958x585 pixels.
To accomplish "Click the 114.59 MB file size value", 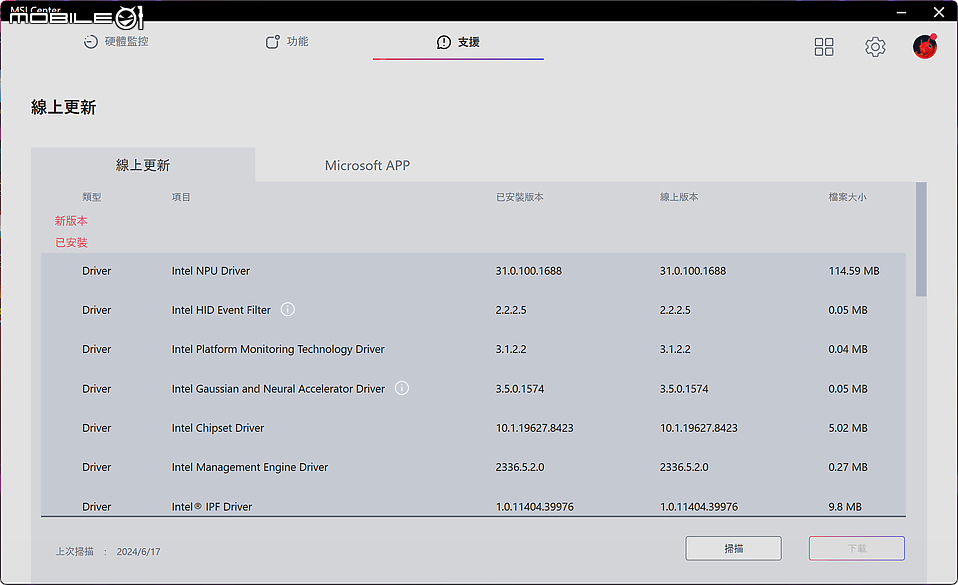I will click(x=854, y=271).
